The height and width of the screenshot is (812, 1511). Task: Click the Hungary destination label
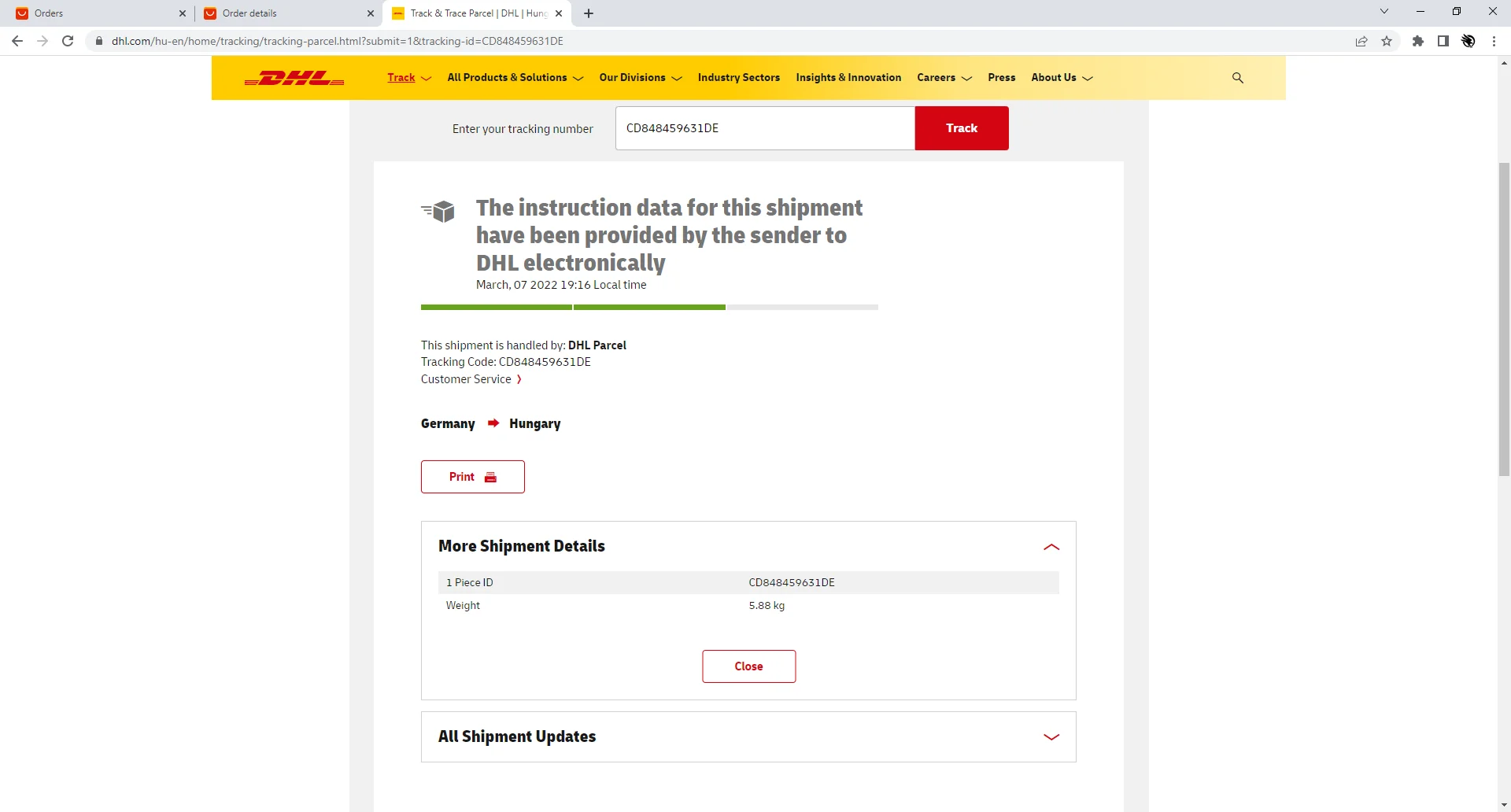point(535,423)
